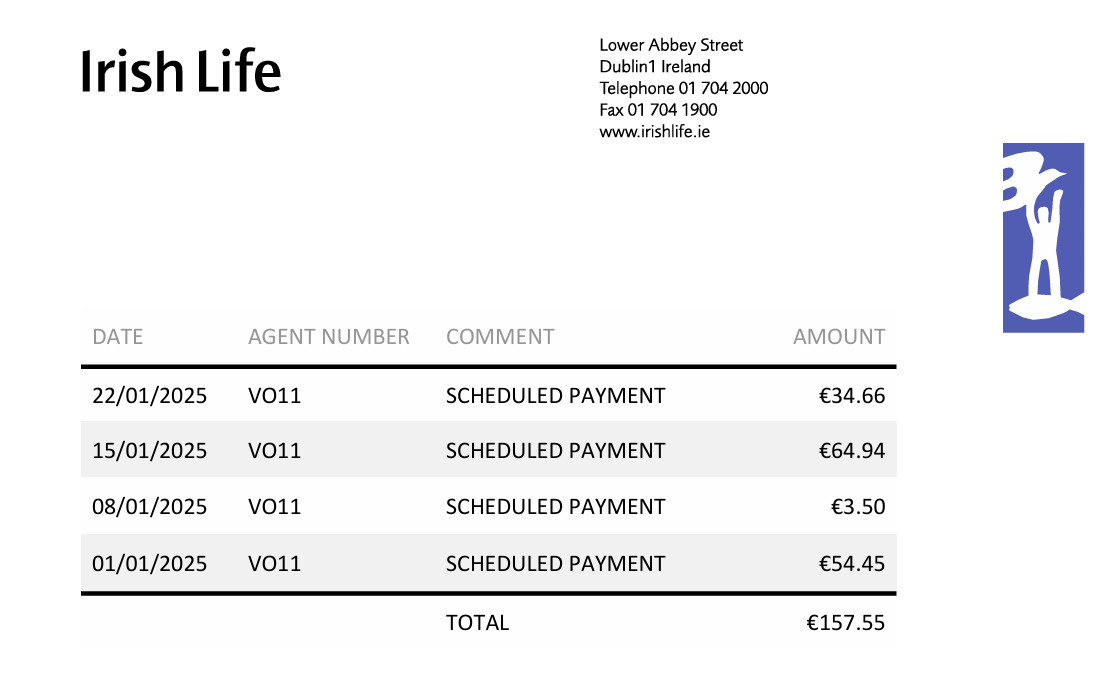Click the Fax 01 704 1900 line

click(658, 110)
